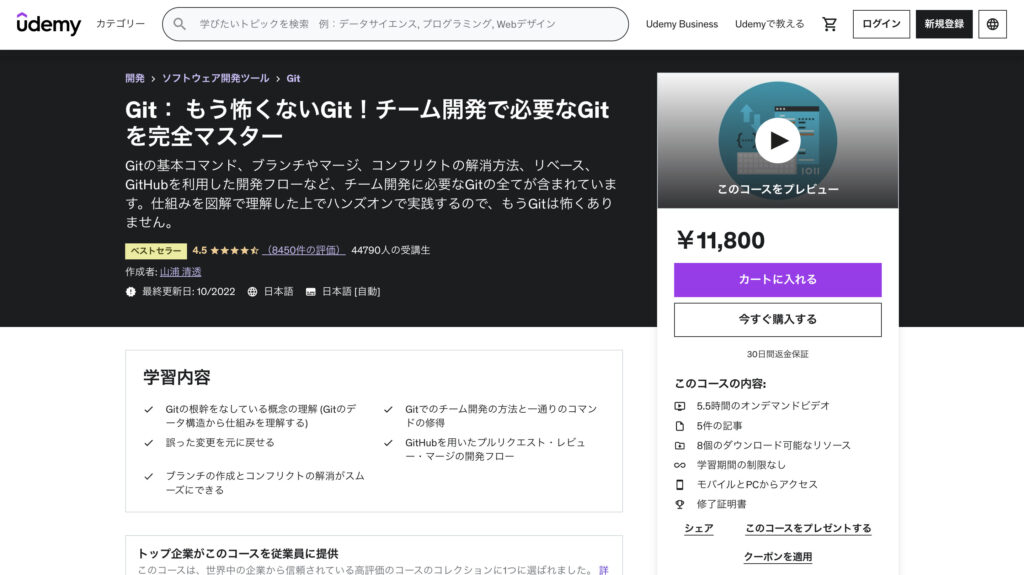Click 5.5時間のオンデマンドビデオ text
This screenshot has width=1024, height=575.
pos(763,406)
